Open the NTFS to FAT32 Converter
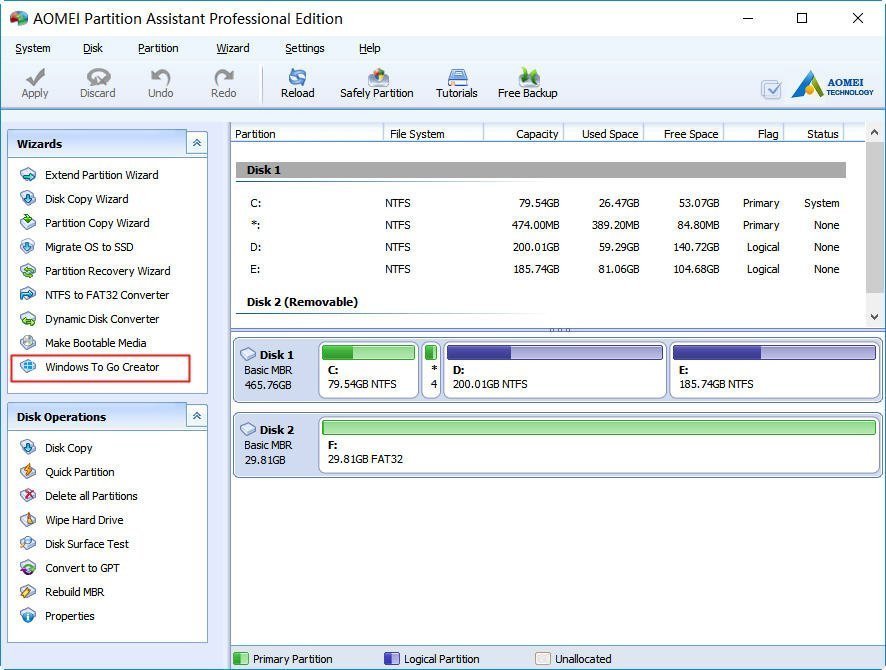 106,295
